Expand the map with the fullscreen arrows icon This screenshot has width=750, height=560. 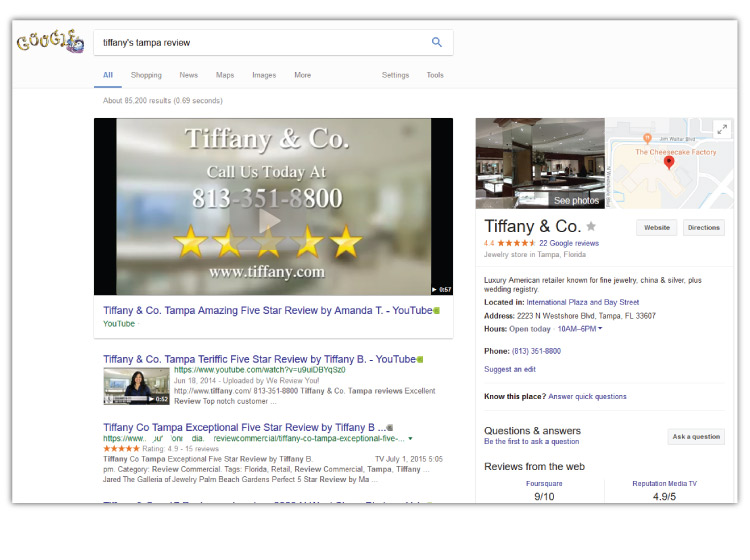click(x=722, y=129)
